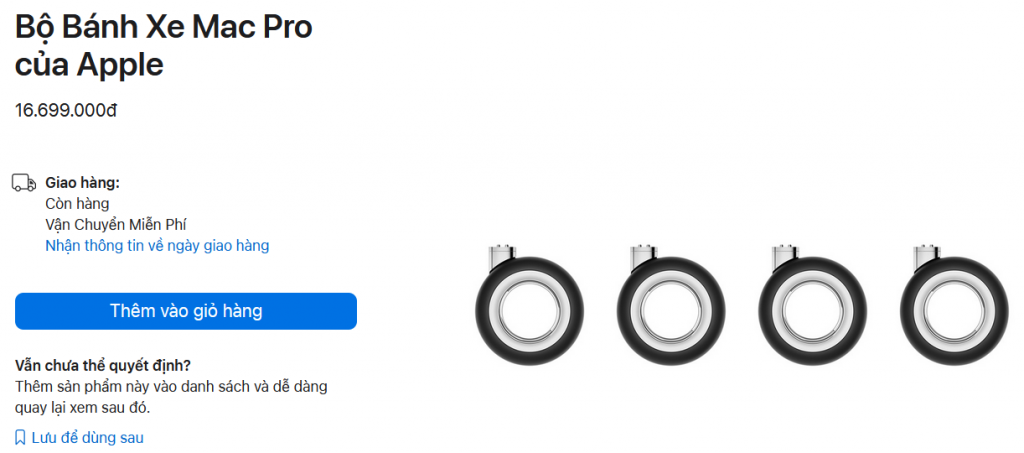Click the Giao hàng: label

pyautogui.click(x=82, y=183)
